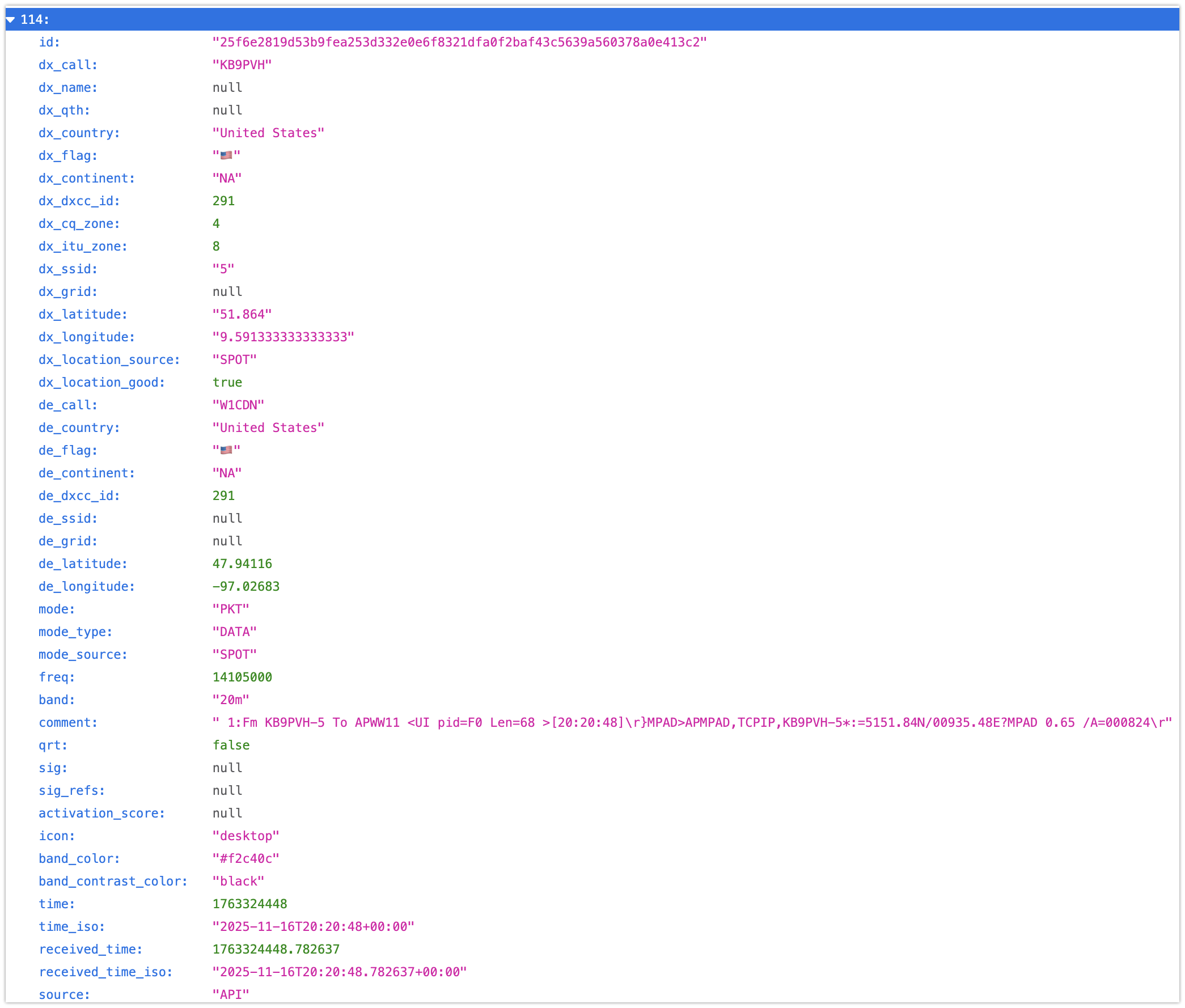This screenshot has height=1008, width=1185.
Task: Select the dx_longitude key label
Action: coord(86,337)
